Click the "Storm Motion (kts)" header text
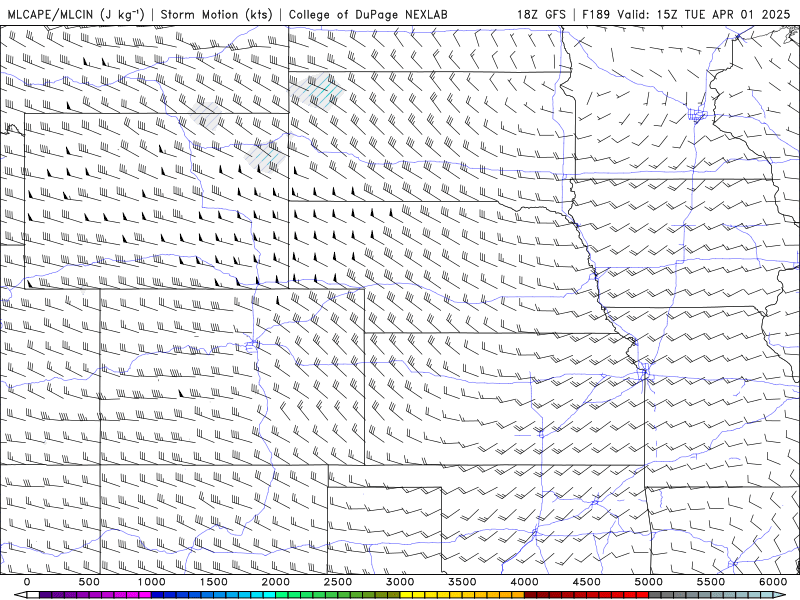 click(216, 14)
